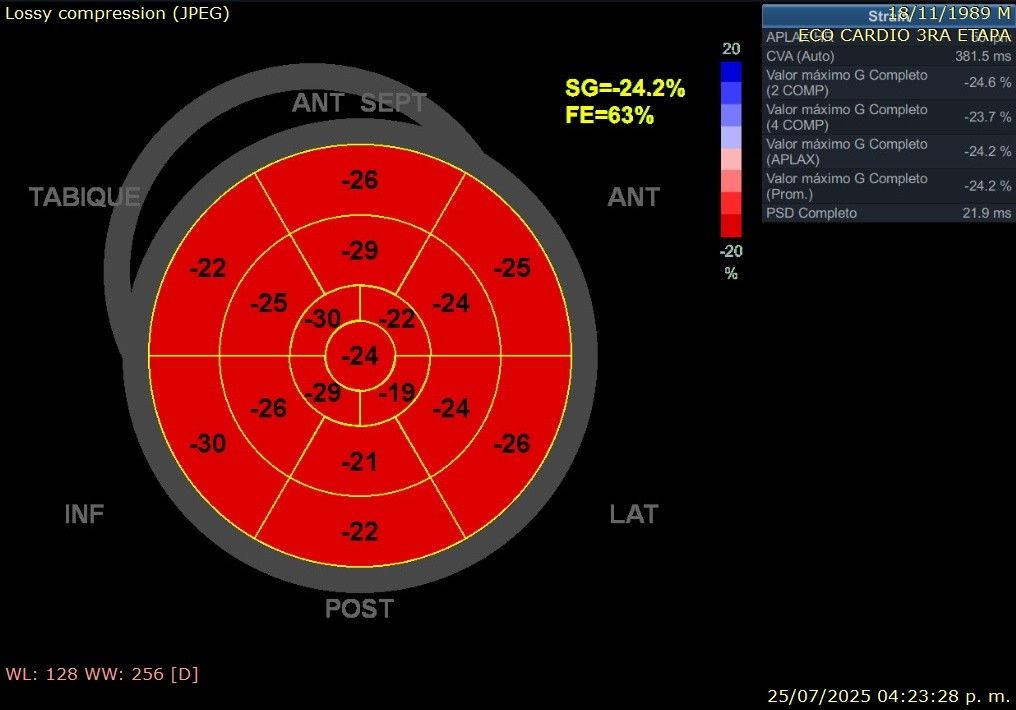
Task: Click the WL: 128 WW: 256 window level text
Action: [102, 674]
